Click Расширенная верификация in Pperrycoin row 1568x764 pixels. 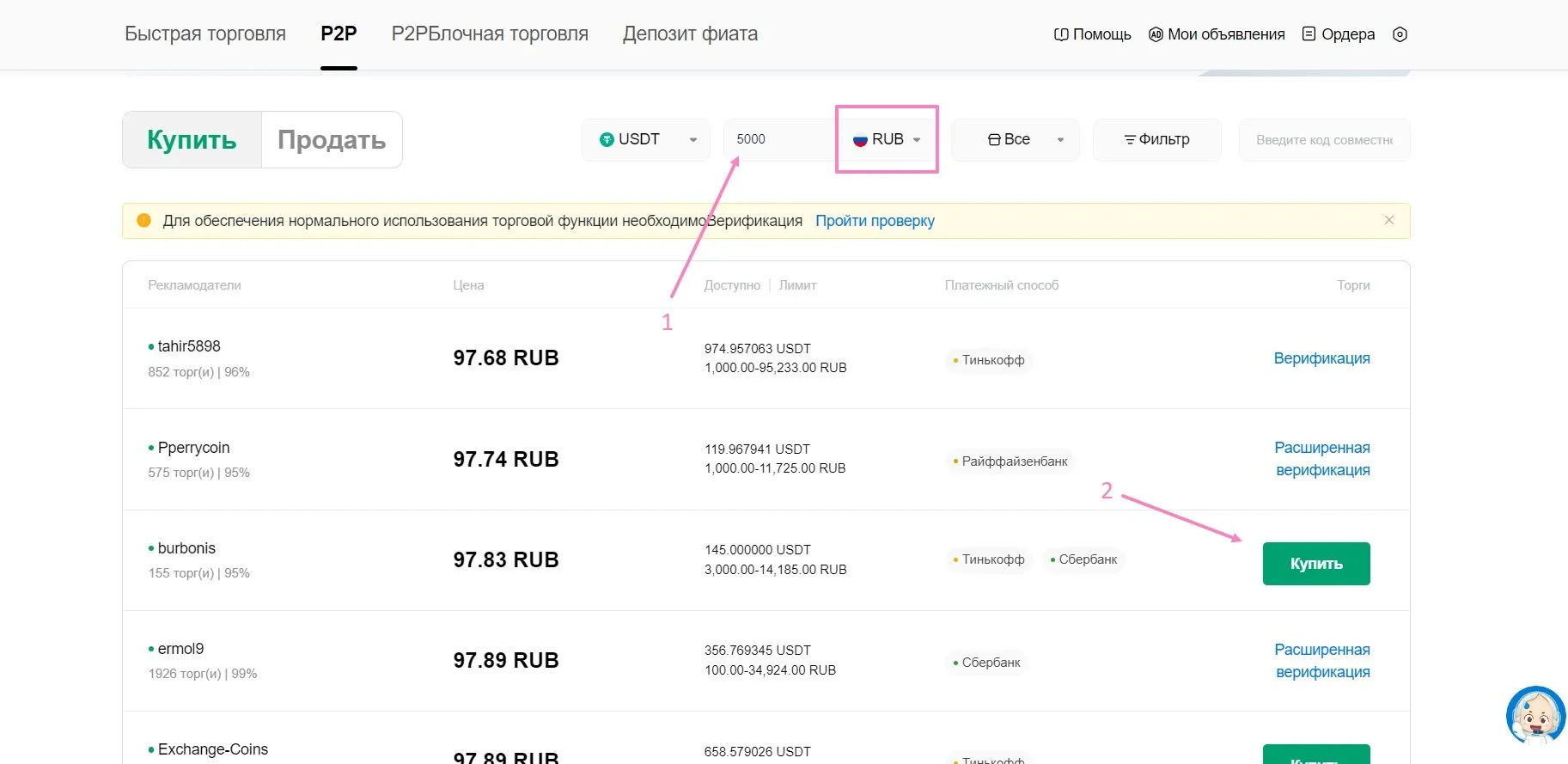pos(1322,459)
